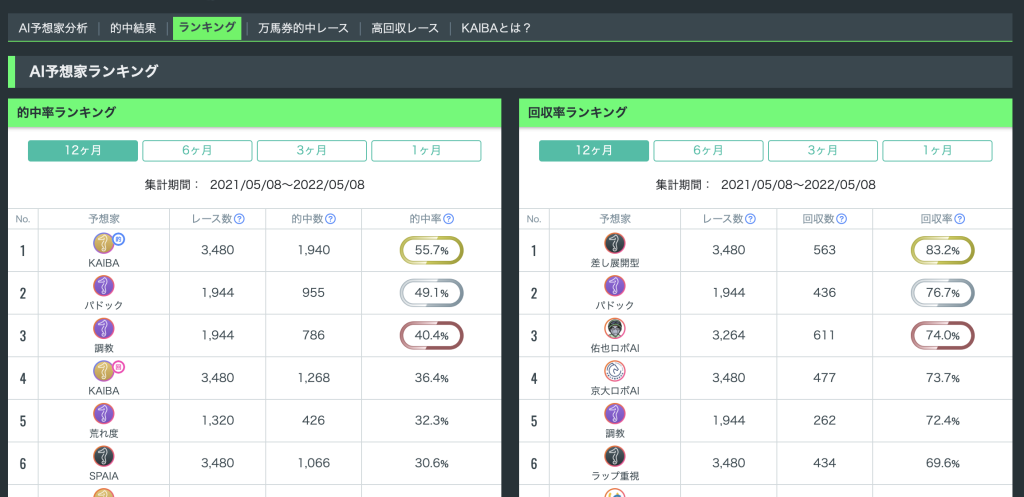Screen dimensions: 1024x497
Task: Click 荒れ度 forecaster name
Action: pyautogui.click(x=104, y=433)
